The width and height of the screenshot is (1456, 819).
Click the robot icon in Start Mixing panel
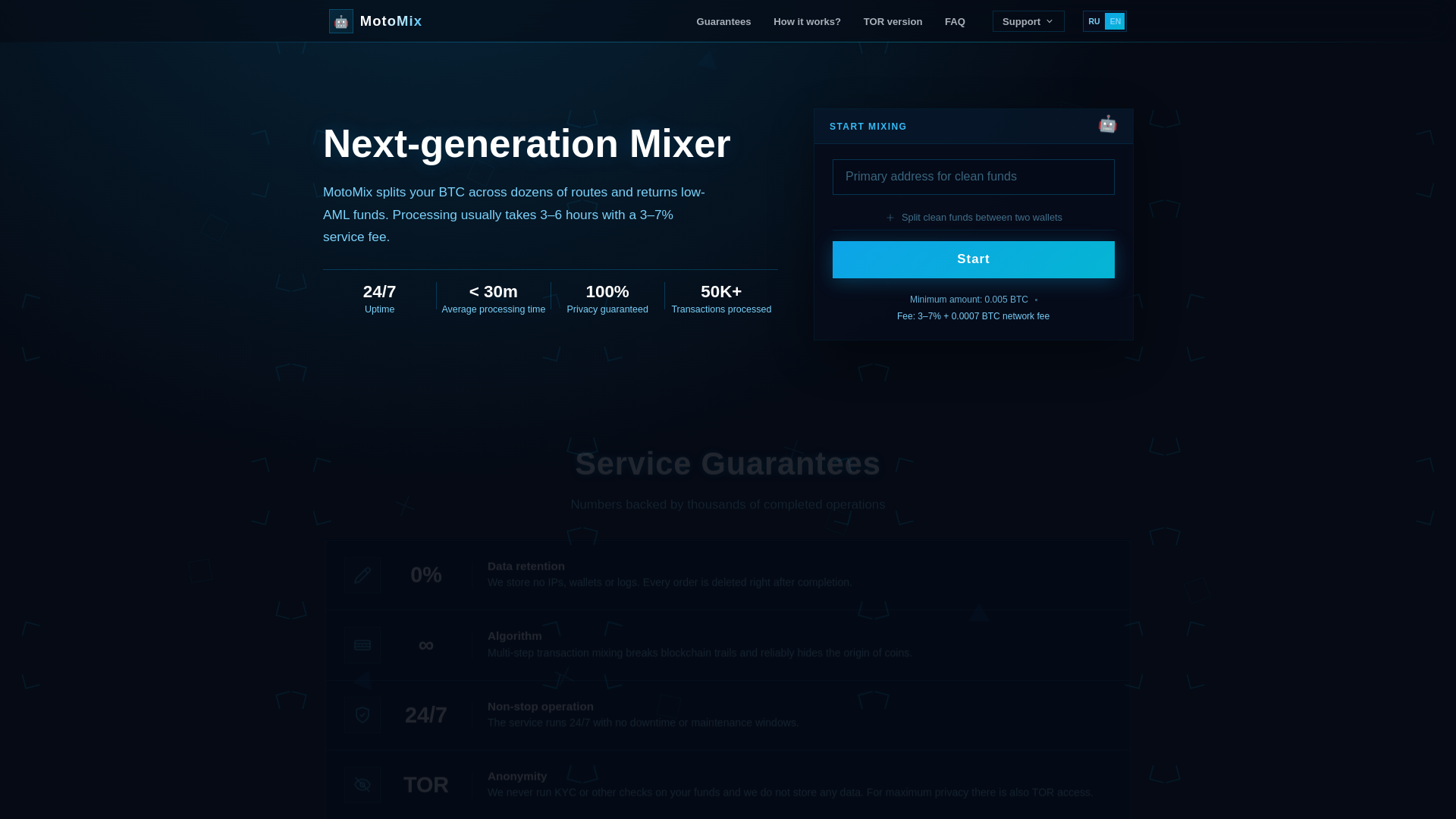click(1107, 124)
